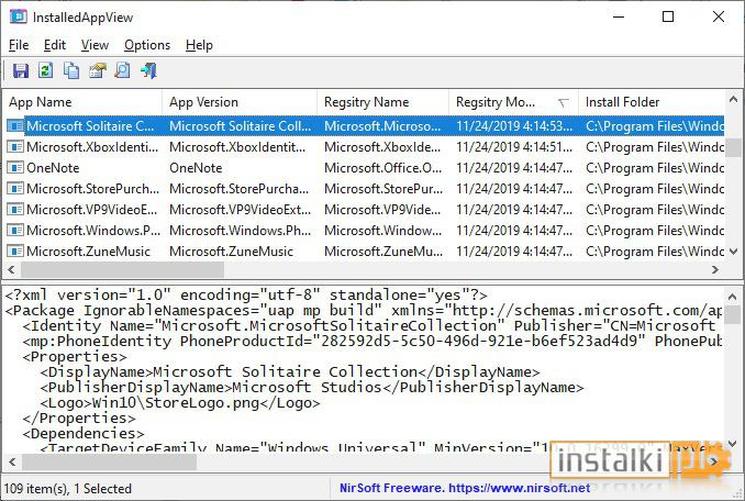
Task: Click the Find magnifier toolbar icon
Action: click(123, 71)
